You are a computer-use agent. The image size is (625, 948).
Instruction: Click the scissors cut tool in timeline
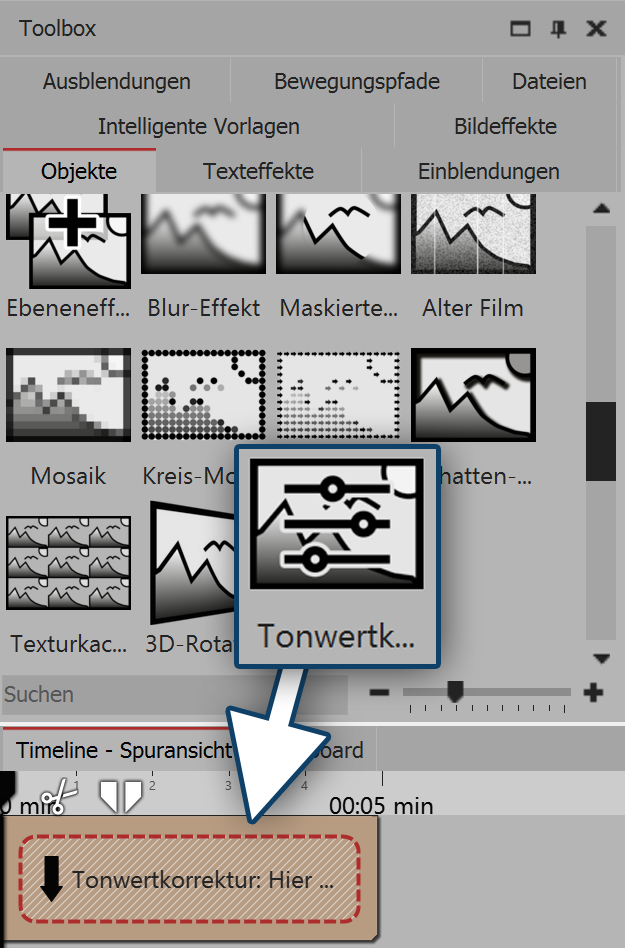coord(59,796)
